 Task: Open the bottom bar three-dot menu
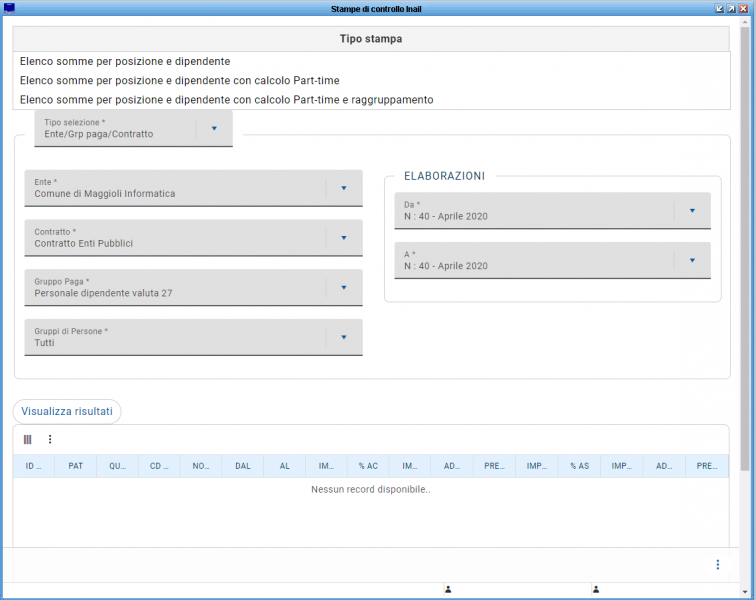(717, 564)
